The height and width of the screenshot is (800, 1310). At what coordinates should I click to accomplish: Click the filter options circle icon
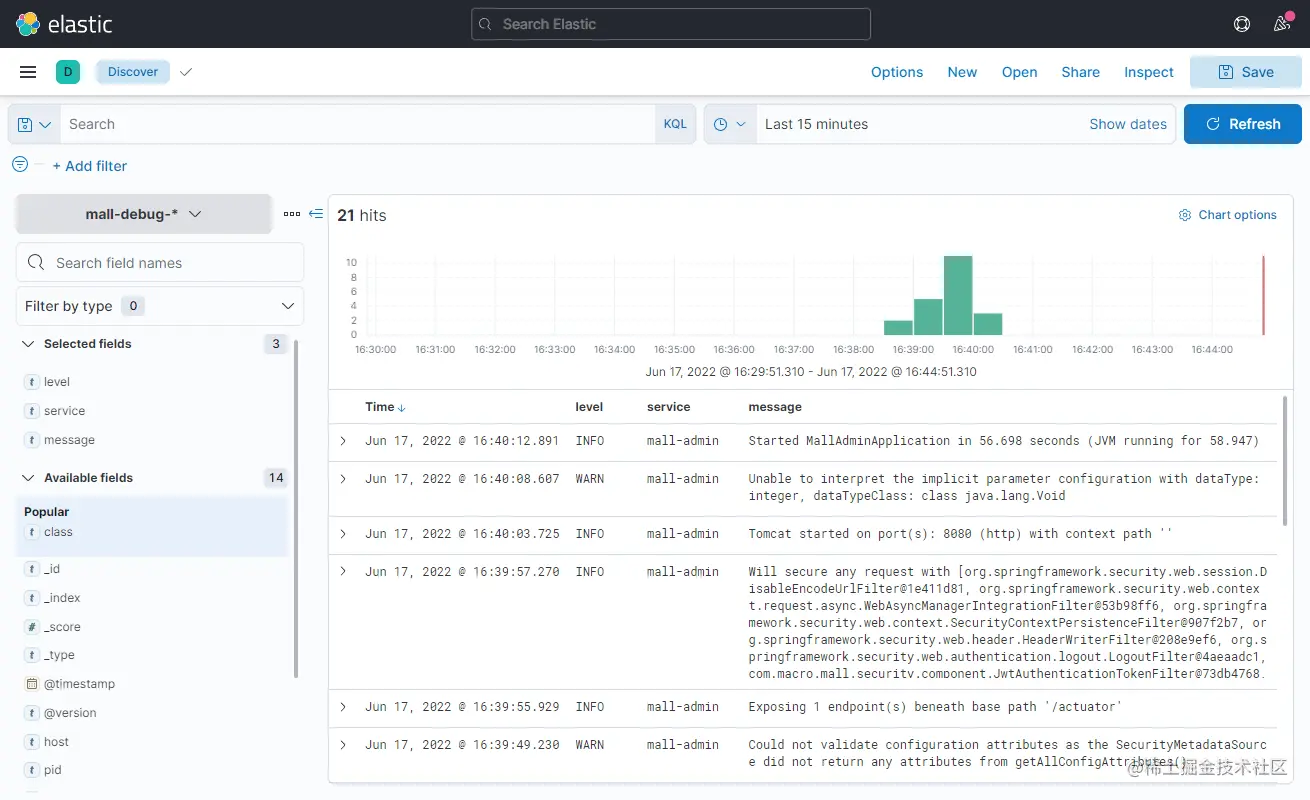(x=20, y=164)
